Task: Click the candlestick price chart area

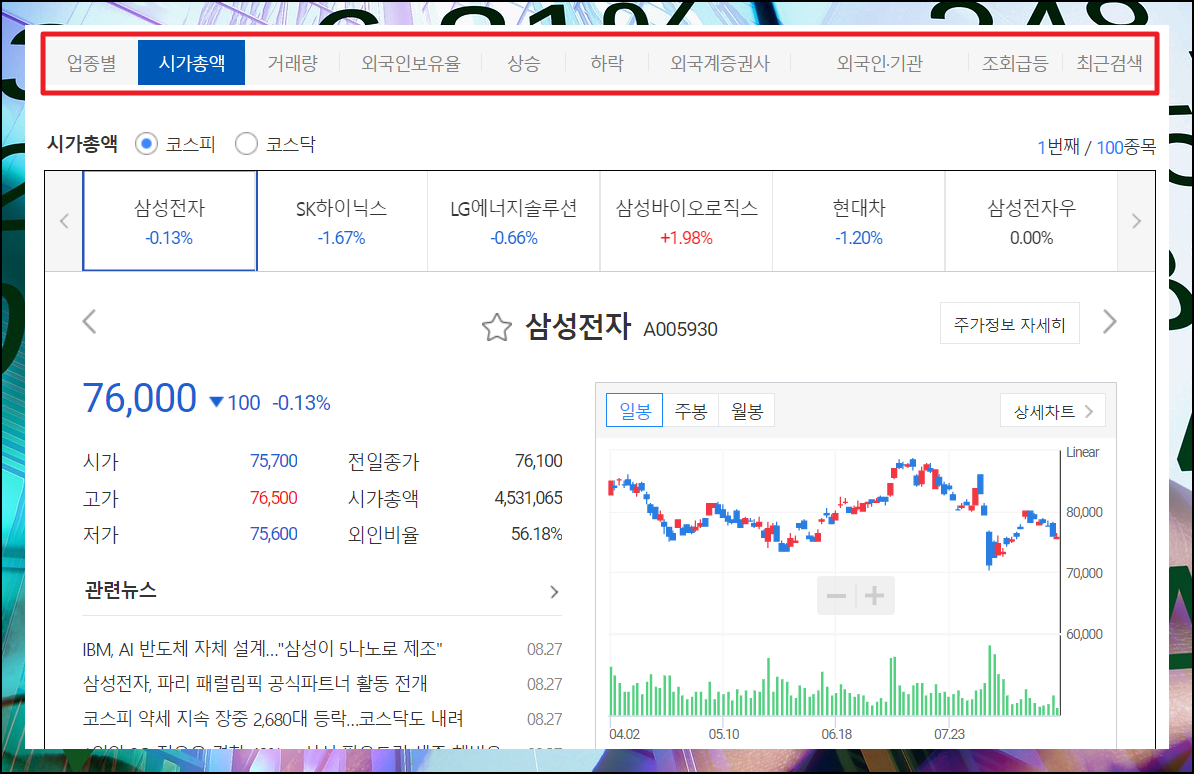Action: [835, 511]
